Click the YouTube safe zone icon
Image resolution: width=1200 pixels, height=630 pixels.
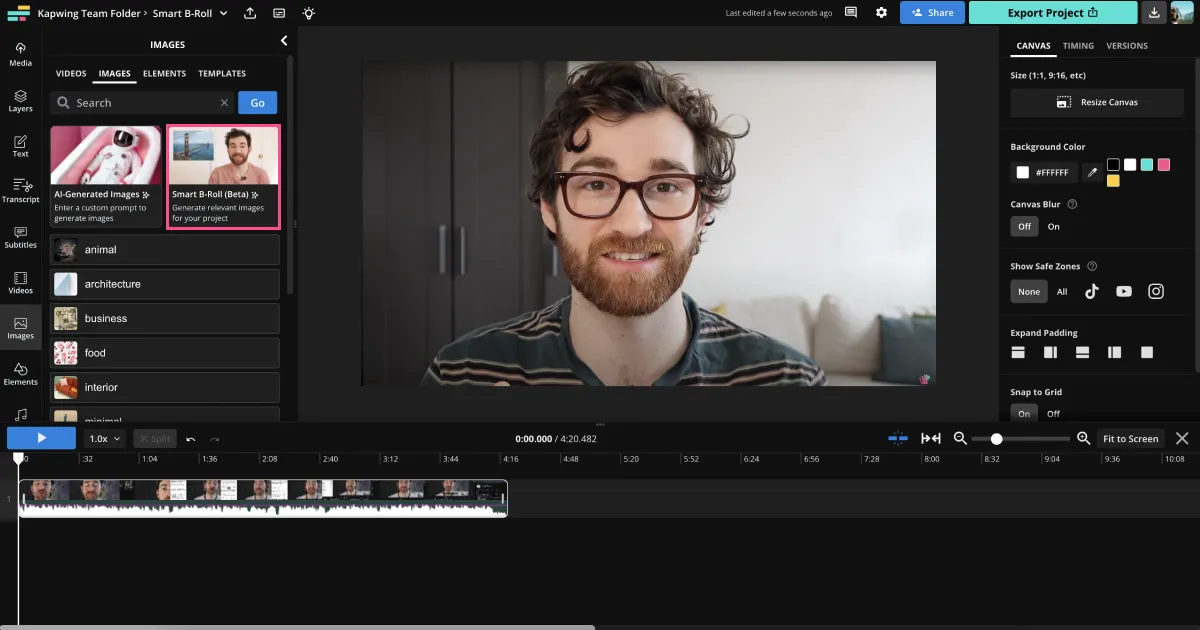[1124, 291]
